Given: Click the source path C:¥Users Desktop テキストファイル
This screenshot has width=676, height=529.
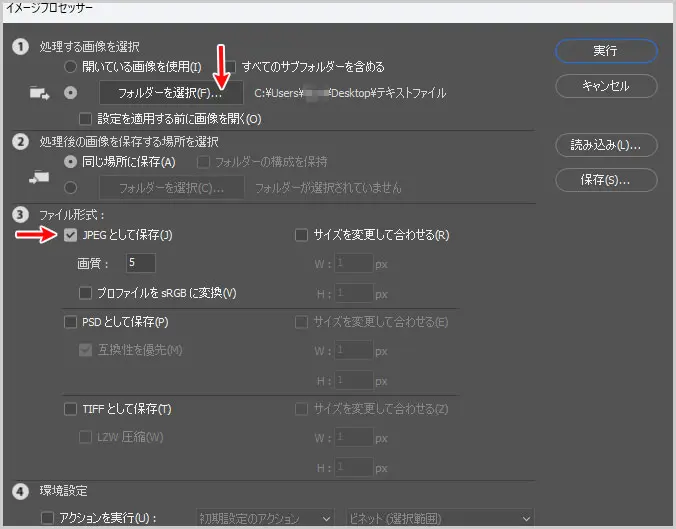Looking at the screenshot, I should point(350,93).
